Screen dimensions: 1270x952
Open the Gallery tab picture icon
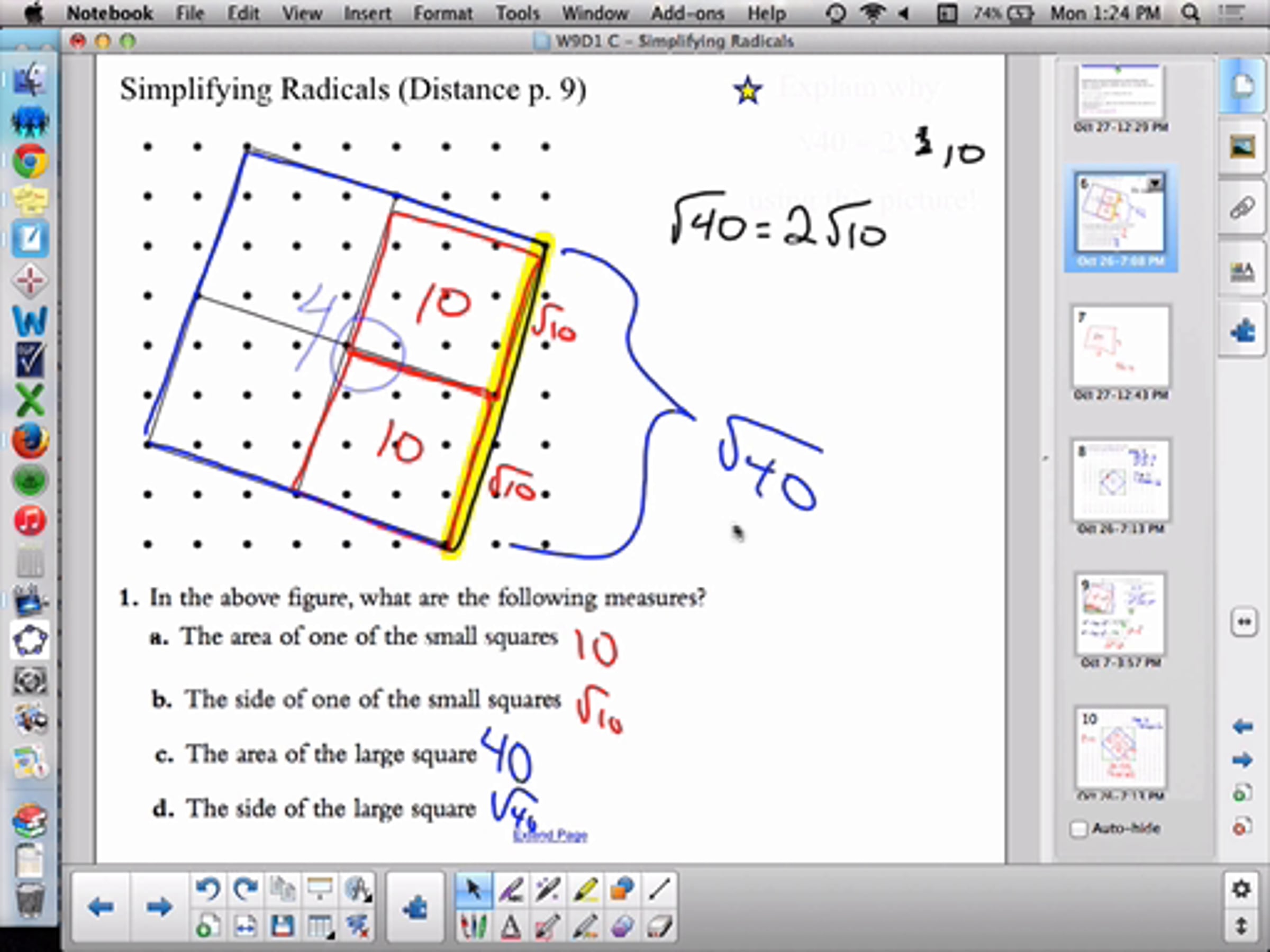(x=1242, y=147)
